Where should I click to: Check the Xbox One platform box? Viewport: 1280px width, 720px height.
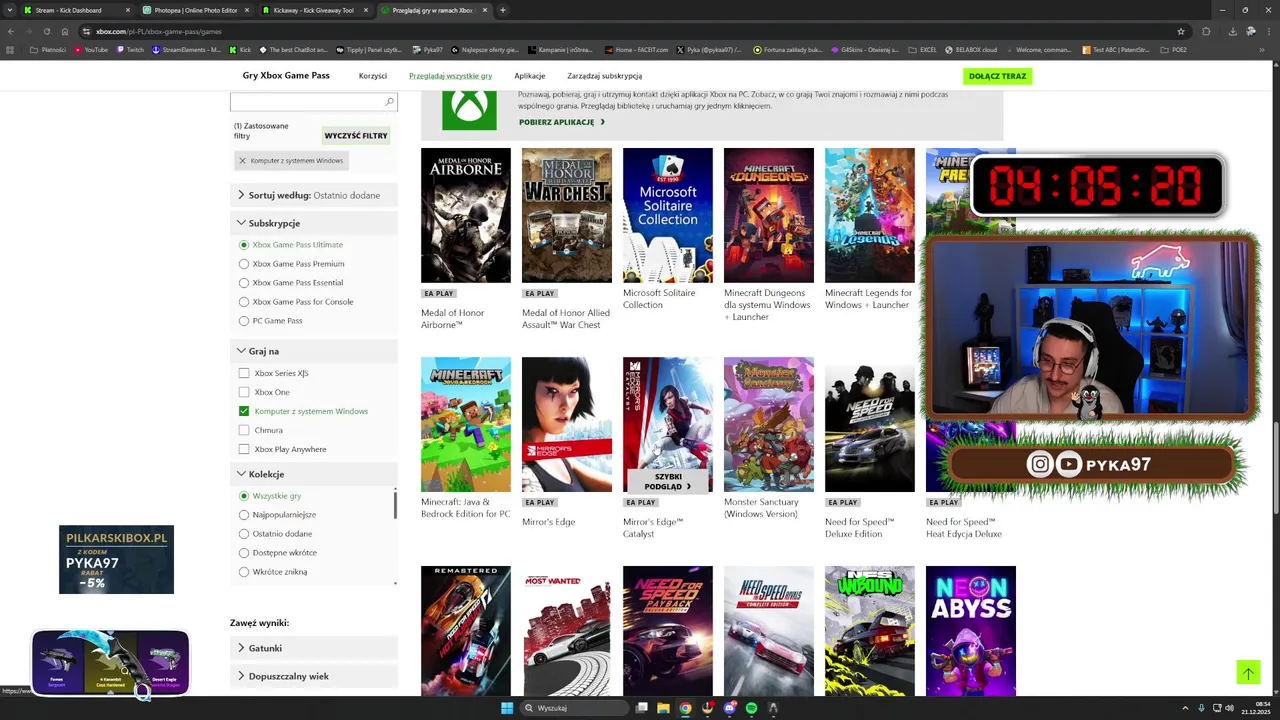[244, 392]
